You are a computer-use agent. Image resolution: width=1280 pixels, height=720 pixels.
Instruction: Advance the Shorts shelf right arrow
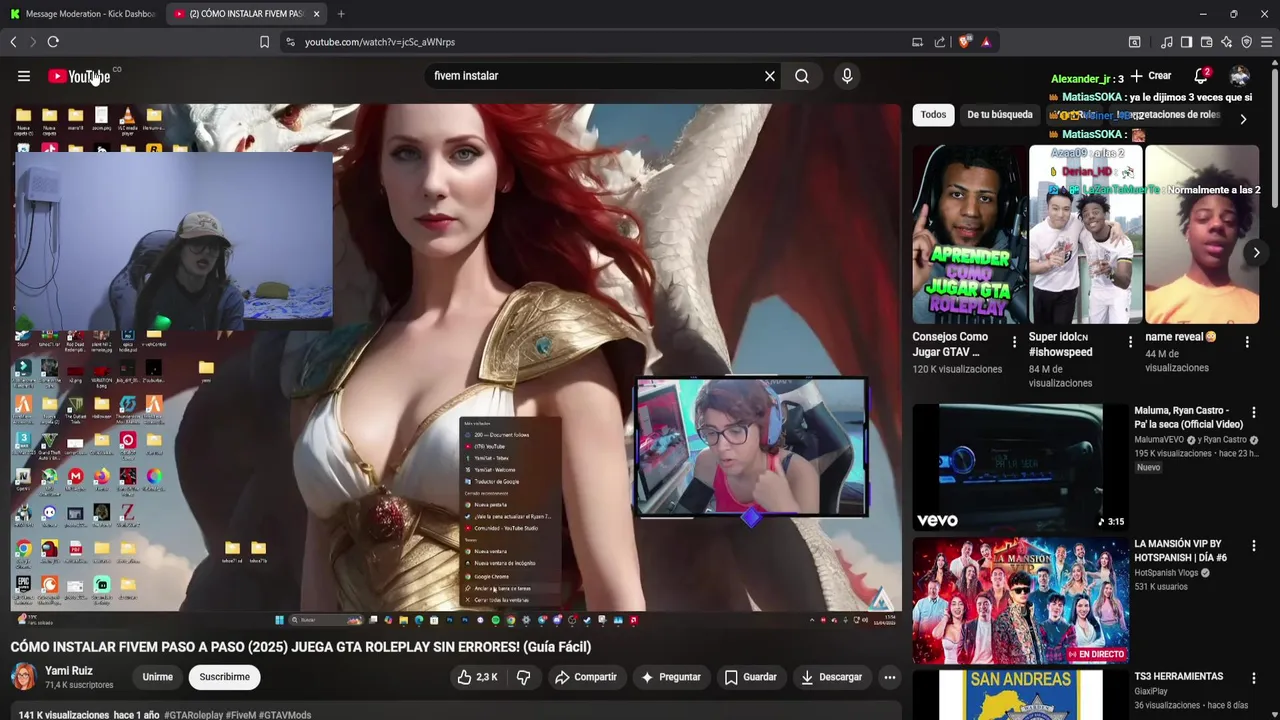point(1256,253)
